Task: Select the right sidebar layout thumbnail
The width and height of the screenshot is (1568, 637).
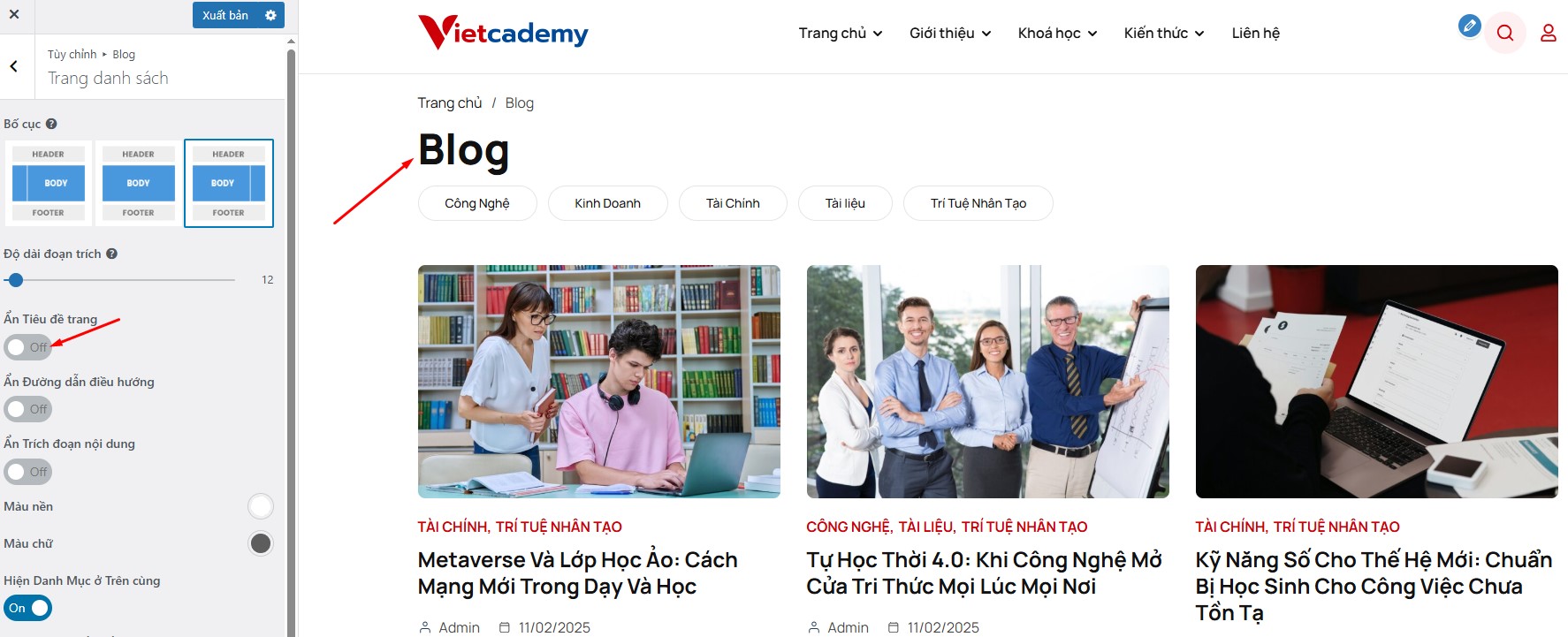Action: click(229, 183)
